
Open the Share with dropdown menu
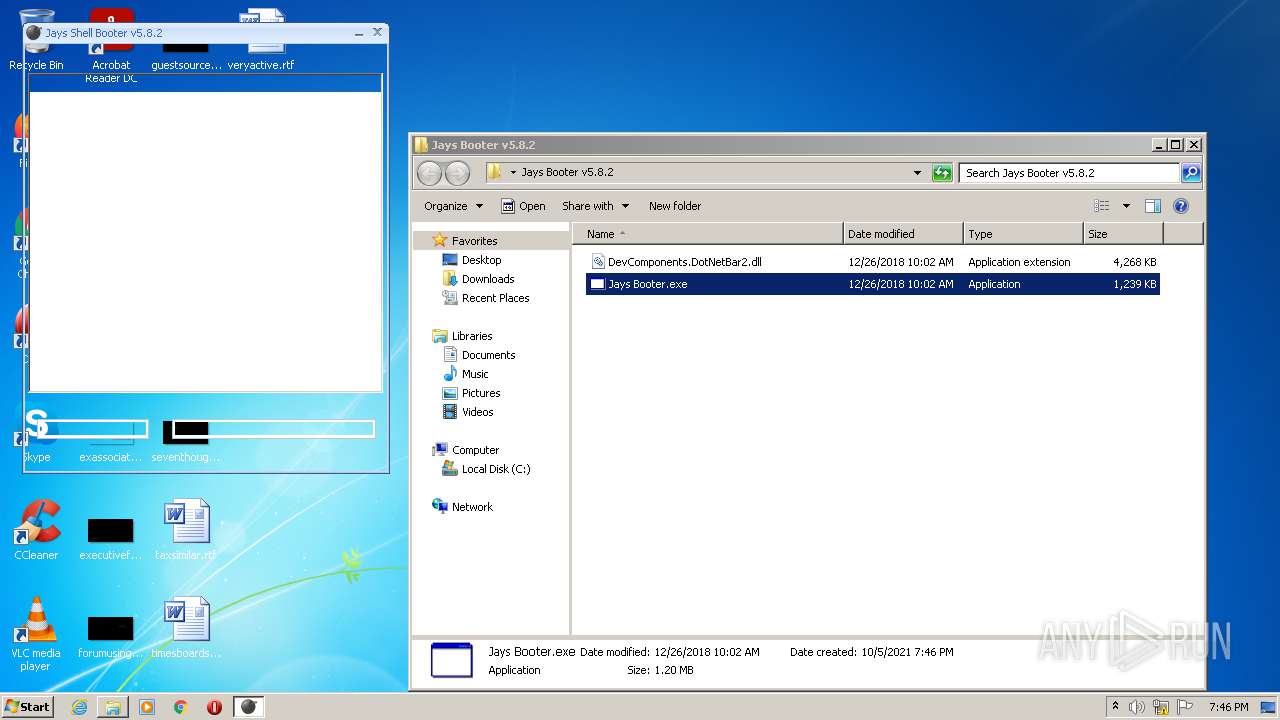tap(595, 206)
